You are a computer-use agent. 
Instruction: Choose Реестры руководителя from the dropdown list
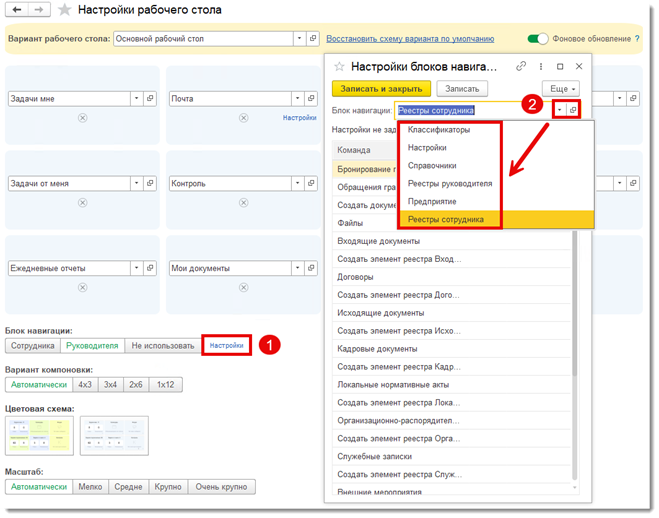(450, 184)
